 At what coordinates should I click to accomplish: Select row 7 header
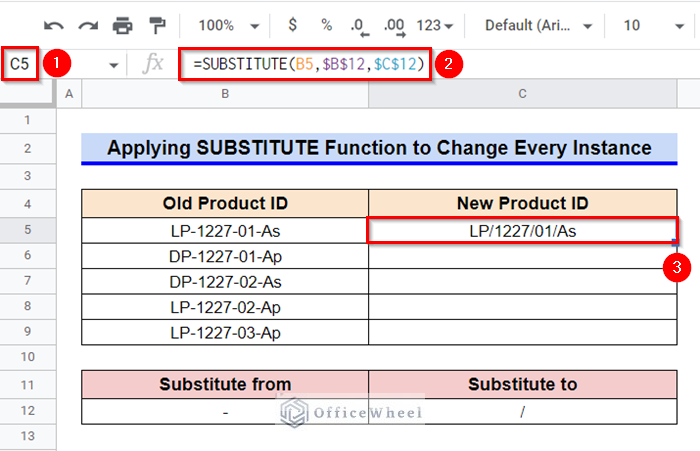(x=28, y=281)
